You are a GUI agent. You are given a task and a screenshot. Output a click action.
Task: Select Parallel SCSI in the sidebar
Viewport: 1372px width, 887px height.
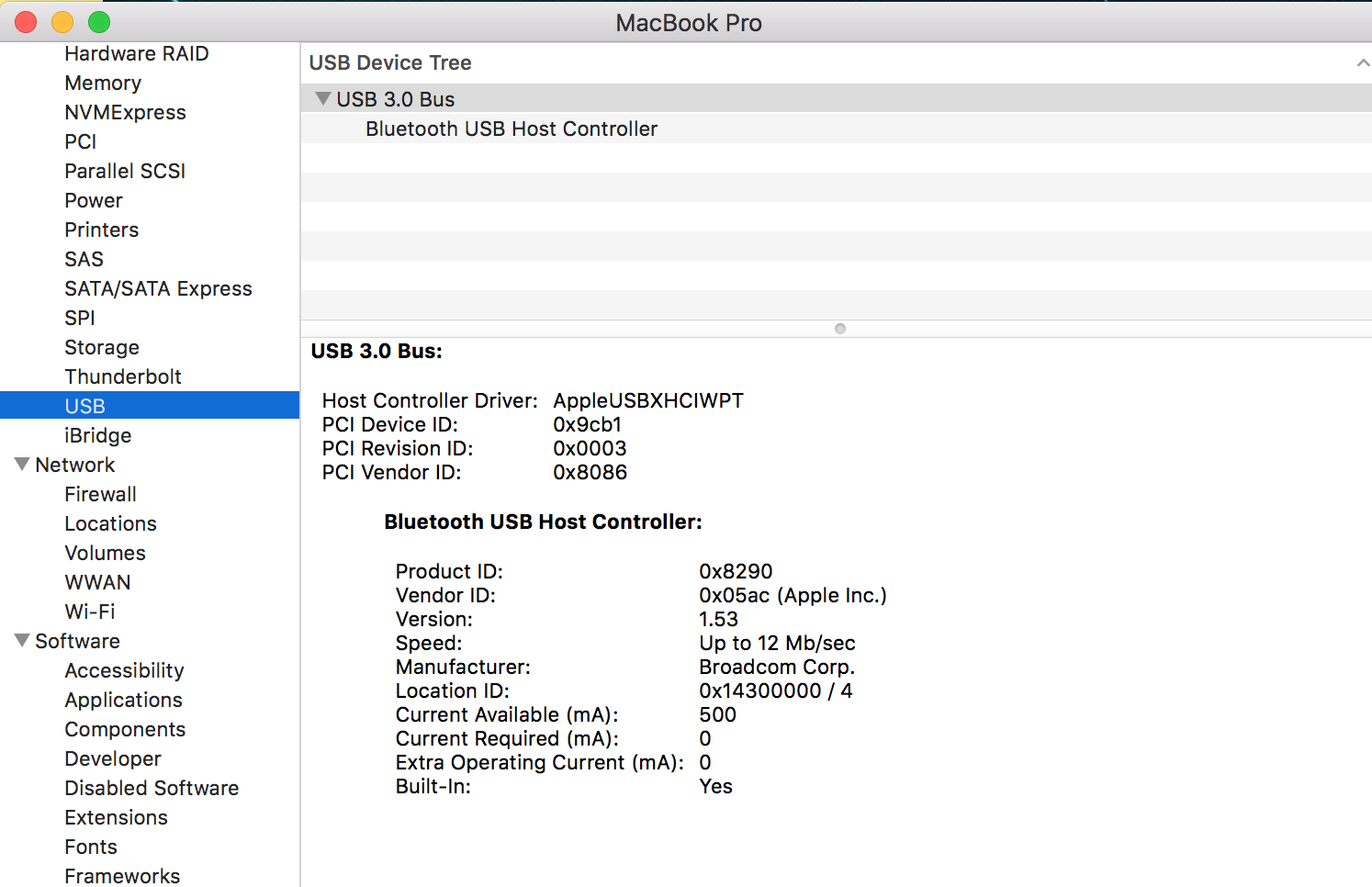pyautogui.click(x=125, y=171)
